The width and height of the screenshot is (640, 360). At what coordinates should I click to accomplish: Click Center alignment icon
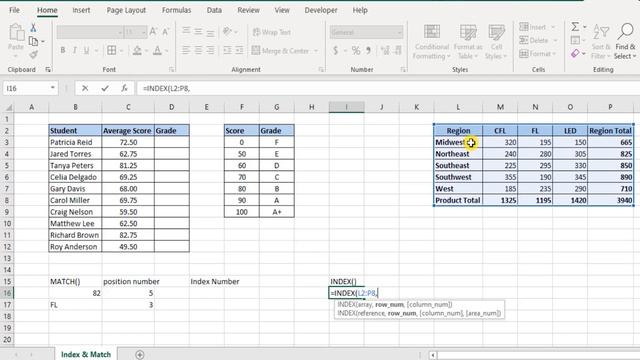pyautogui.click(x=198, y=50)
